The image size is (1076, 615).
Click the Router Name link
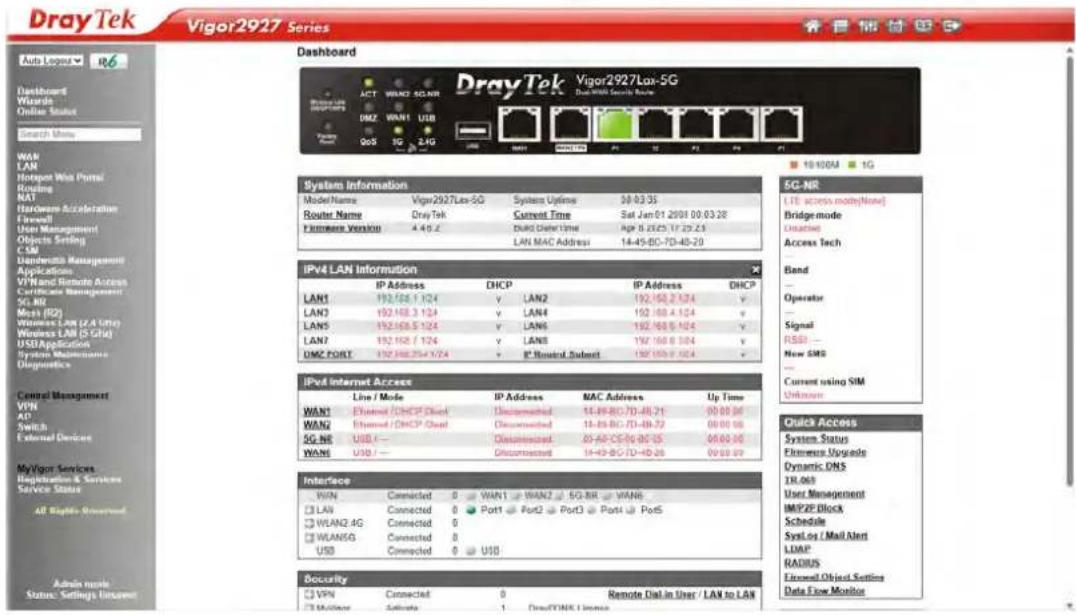coord(333,215)
